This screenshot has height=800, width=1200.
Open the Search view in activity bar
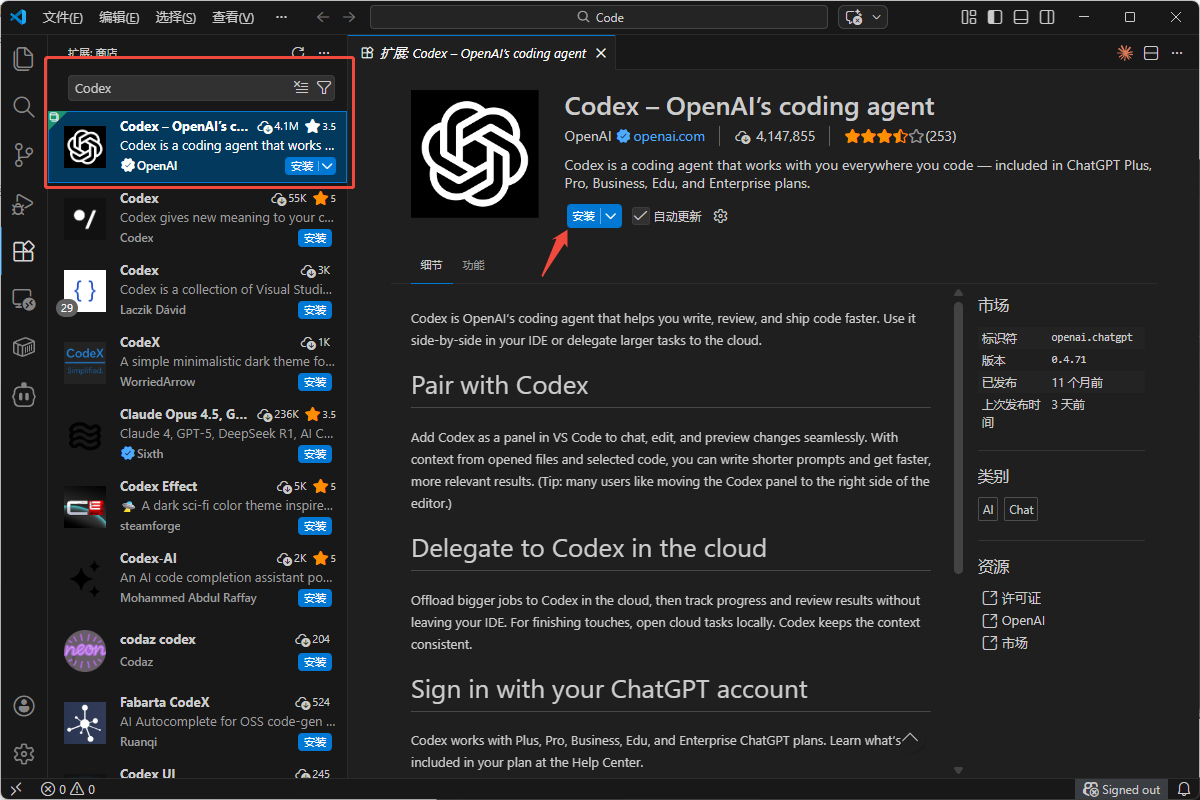point(24,106)
